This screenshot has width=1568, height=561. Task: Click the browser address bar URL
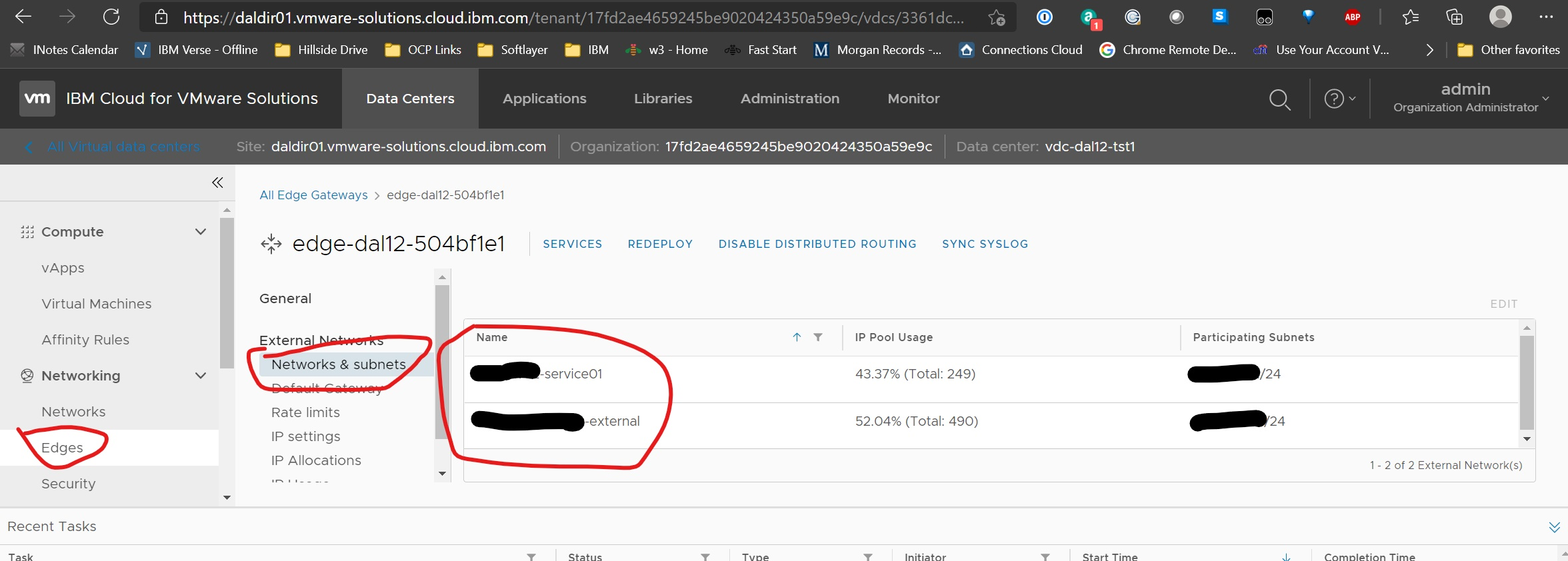pyautogui.click(x=573, y=17)
